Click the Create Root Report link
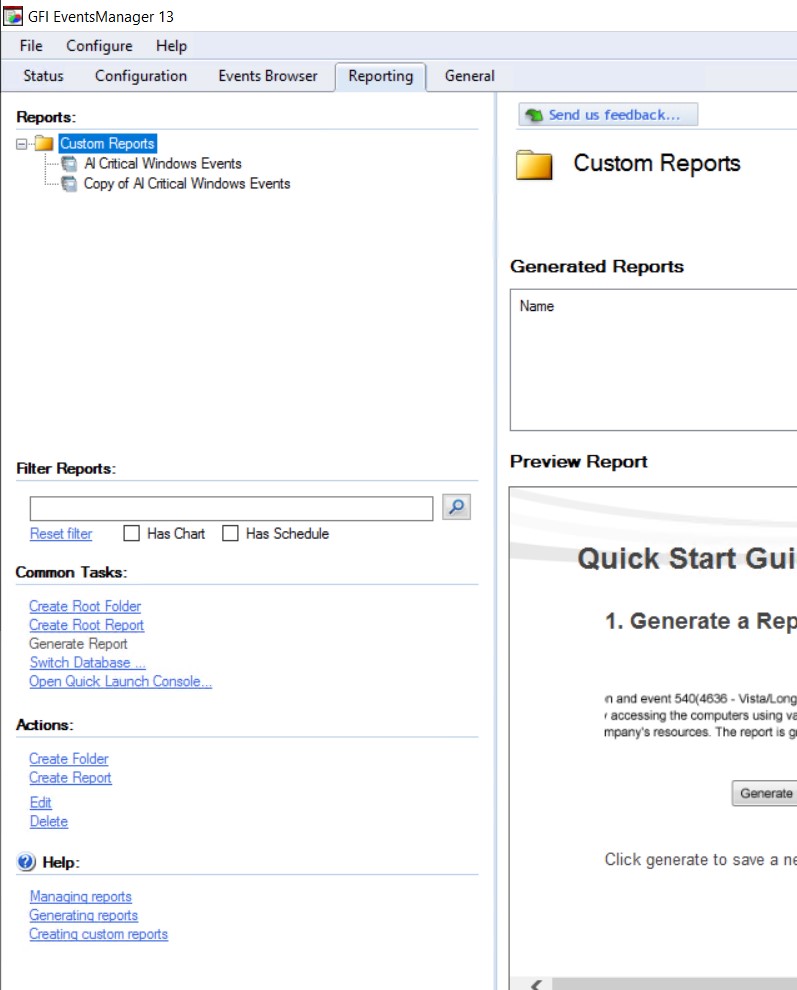 tap(87, 625)
